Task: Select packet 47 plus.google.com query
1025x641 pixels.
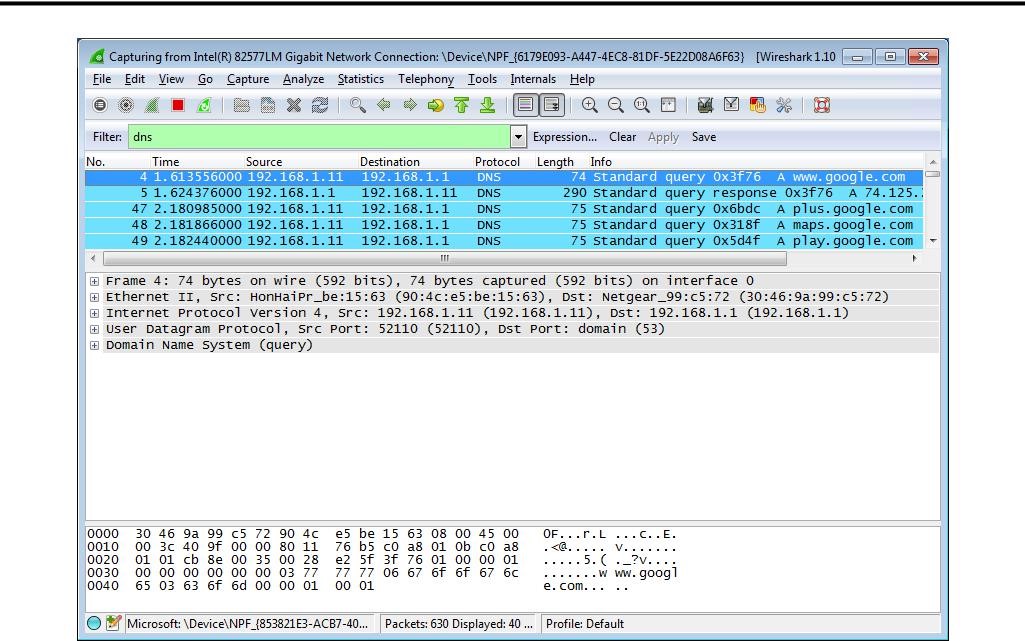Action: [504, 209]
